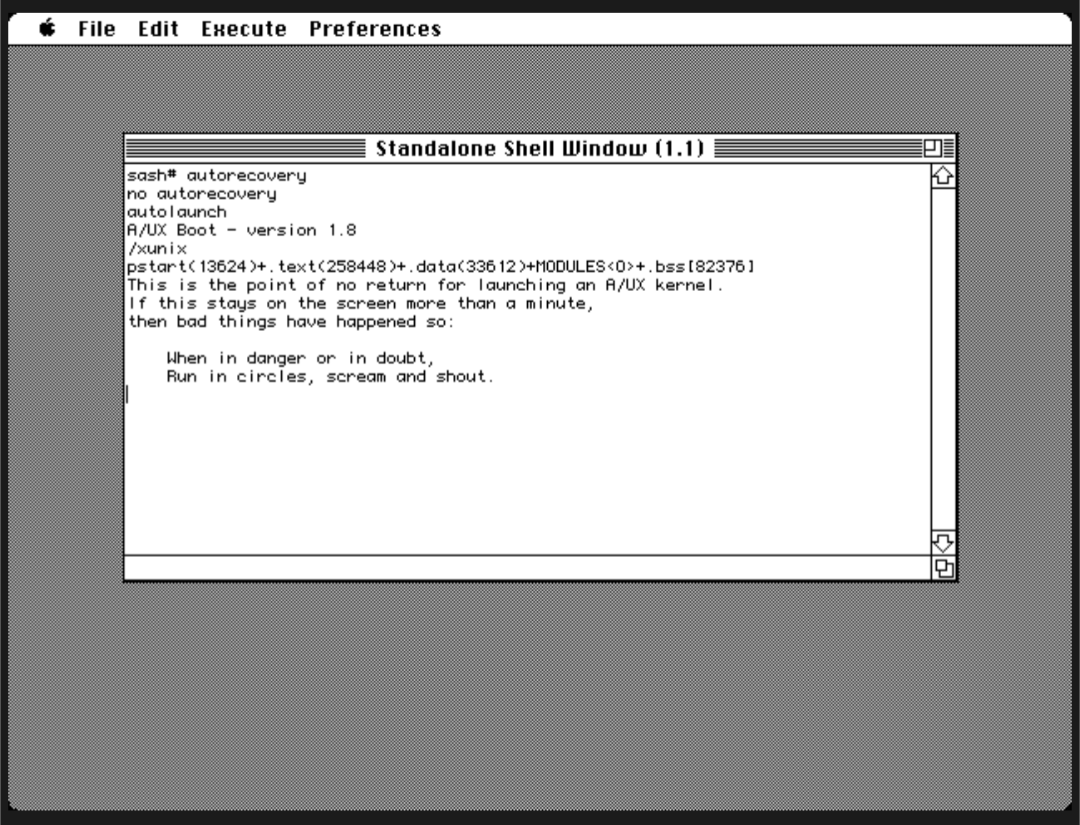This screenshot has height=825, width=1080.
Task: Click the scroll down arrow in shell window
Action: tap(943, 543)
